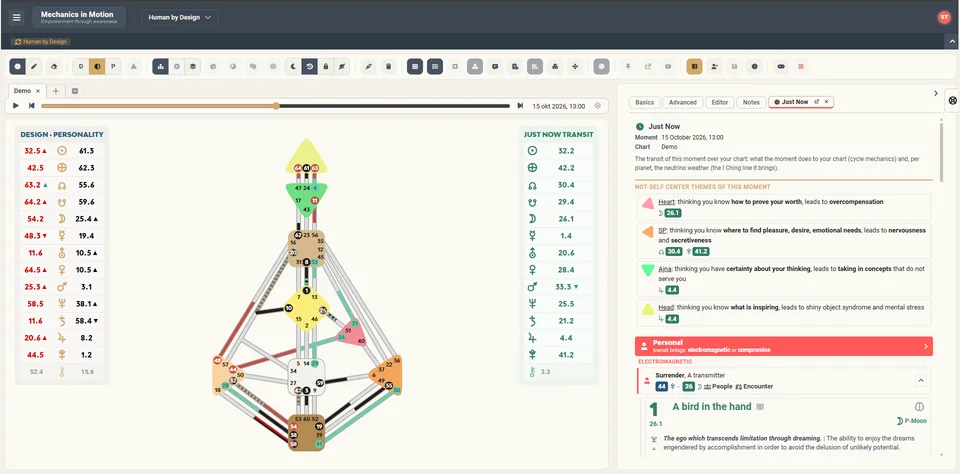
Task: Click the info circle beside A bird in the hand
Action: point(918,407)
